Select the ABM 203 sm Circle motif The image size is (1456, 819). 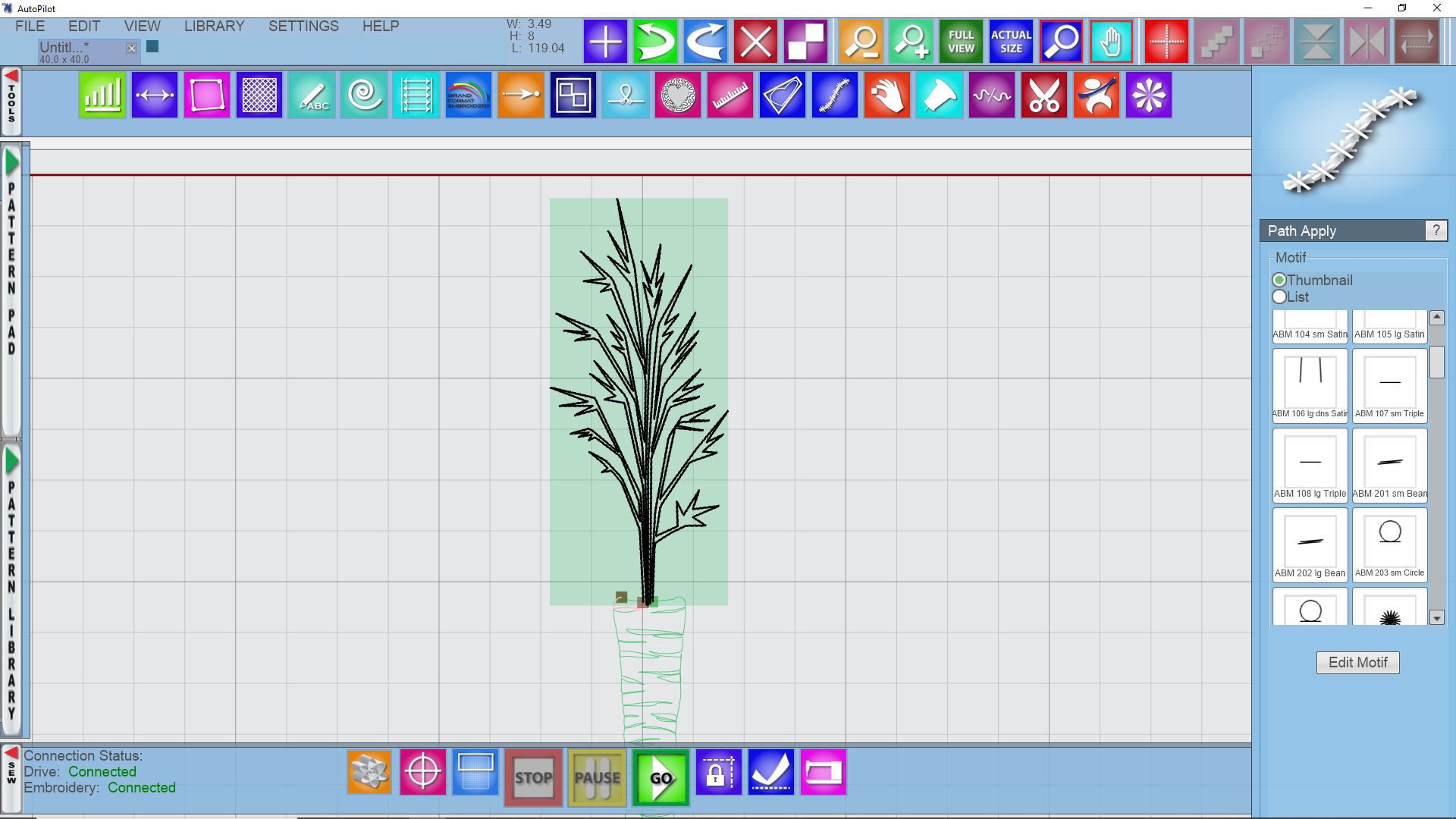point(1389,543)
